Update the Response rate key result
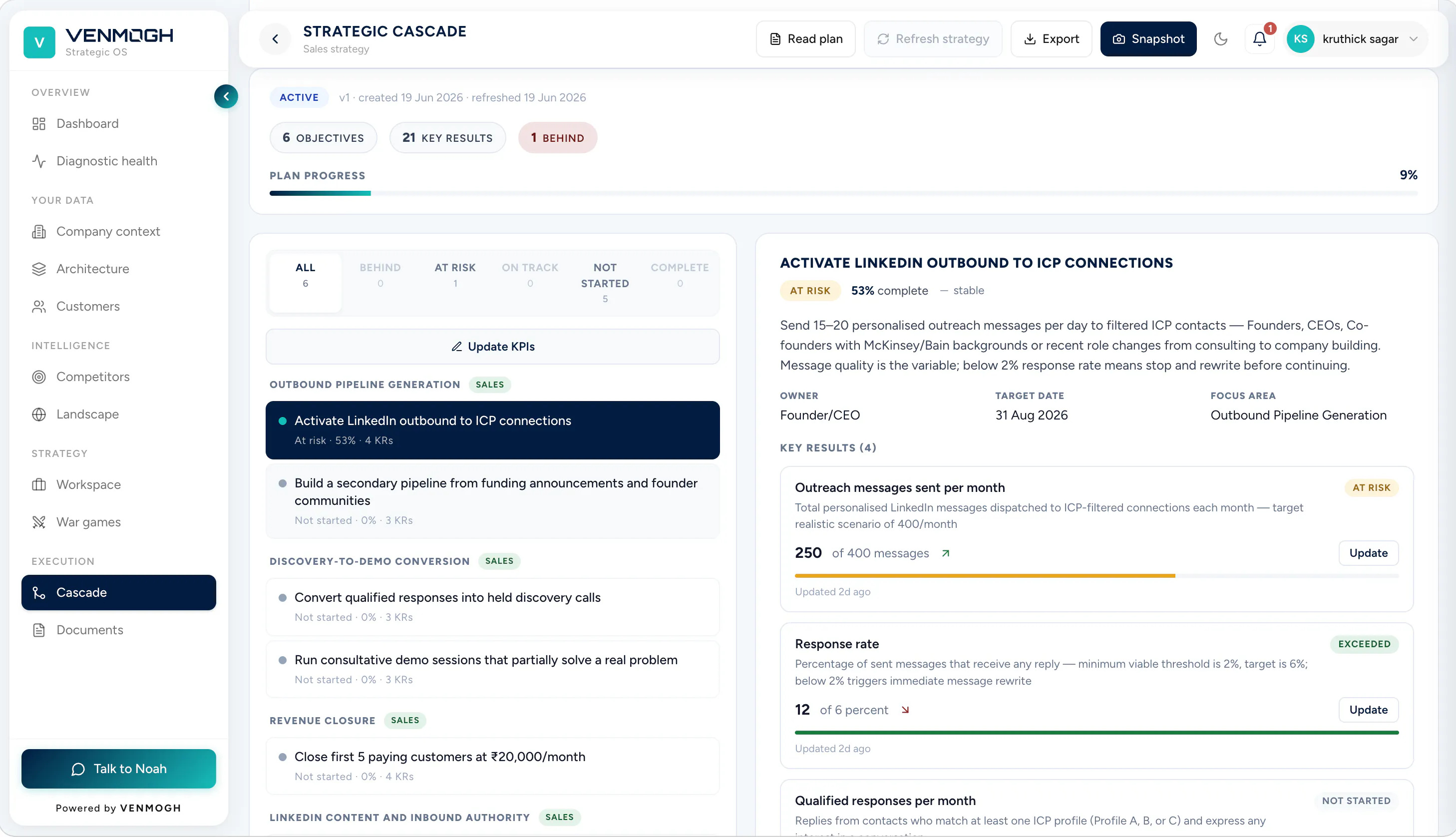The image size is (1456, 837). click(1368, 710)
